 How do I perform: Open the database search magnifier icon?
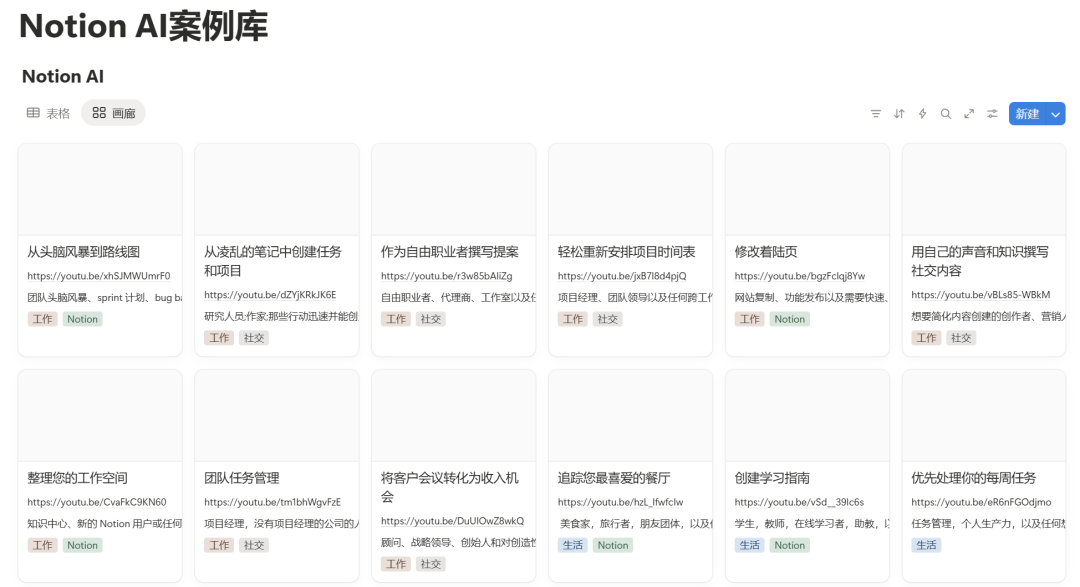pyautogui.click(x=946, y=114)
